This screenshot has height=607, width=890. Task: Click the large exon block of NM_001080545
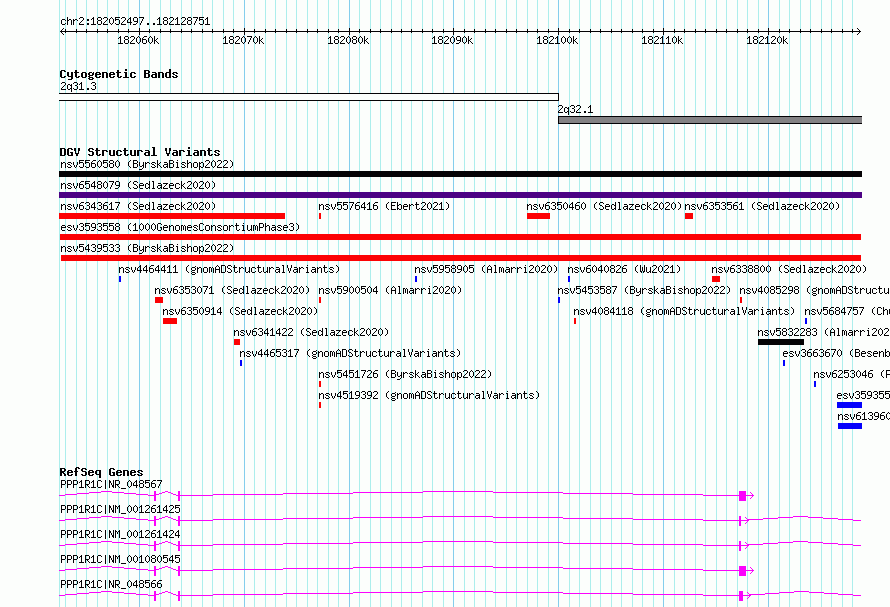click(x=742, y=571)
